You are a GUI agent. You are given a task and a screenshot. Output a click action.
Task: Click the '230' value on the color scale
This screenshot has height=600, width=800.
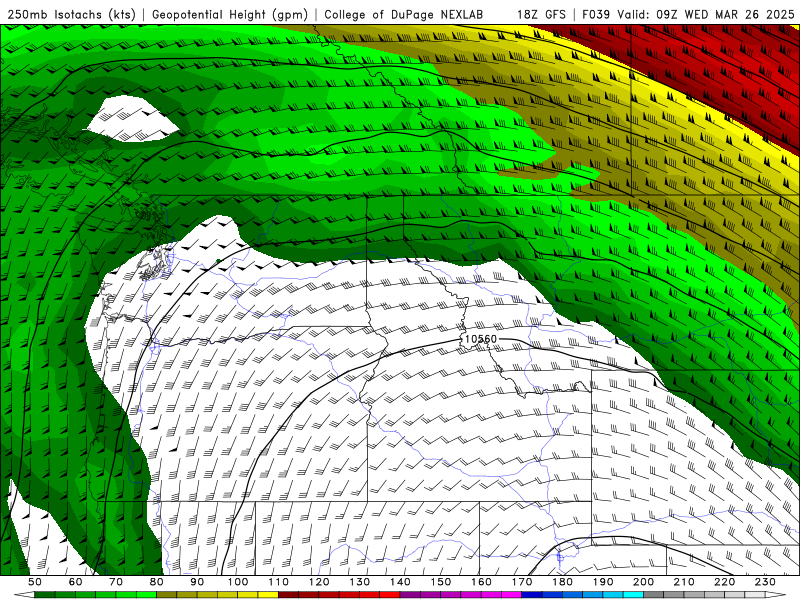tap(765, 582)
